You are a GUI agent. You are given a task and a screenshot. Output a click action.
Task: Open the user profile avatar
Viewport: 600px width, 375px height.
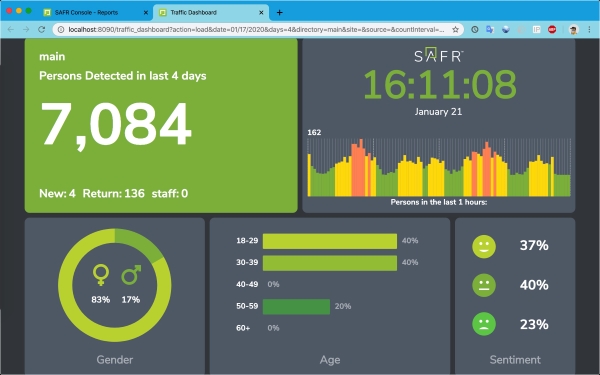(573, 29)
